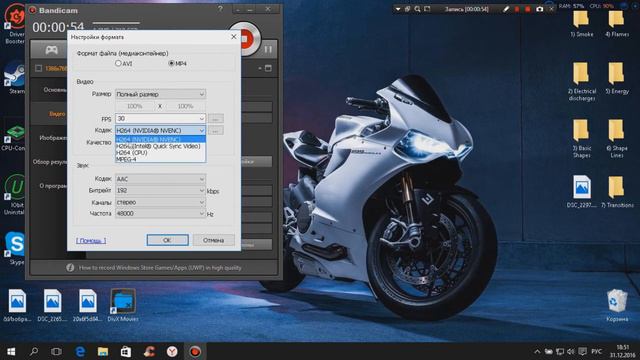The image size is (640, 360).
Task: Select the AVI file format radio button
Action: (118, 63)
